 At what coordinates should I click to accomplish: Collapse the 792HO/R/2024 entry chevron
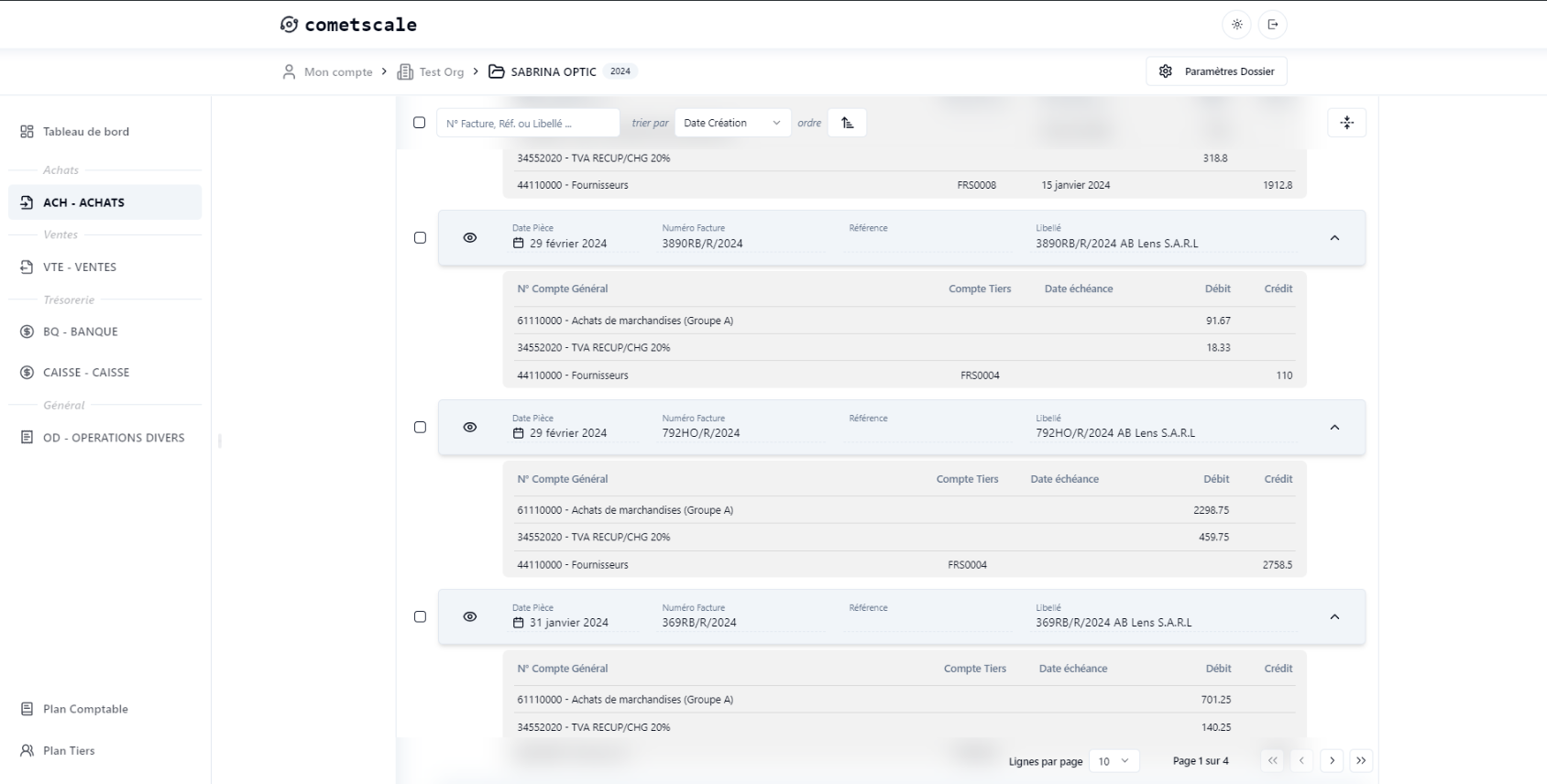pyautogui.click(x=1334, y=428)
